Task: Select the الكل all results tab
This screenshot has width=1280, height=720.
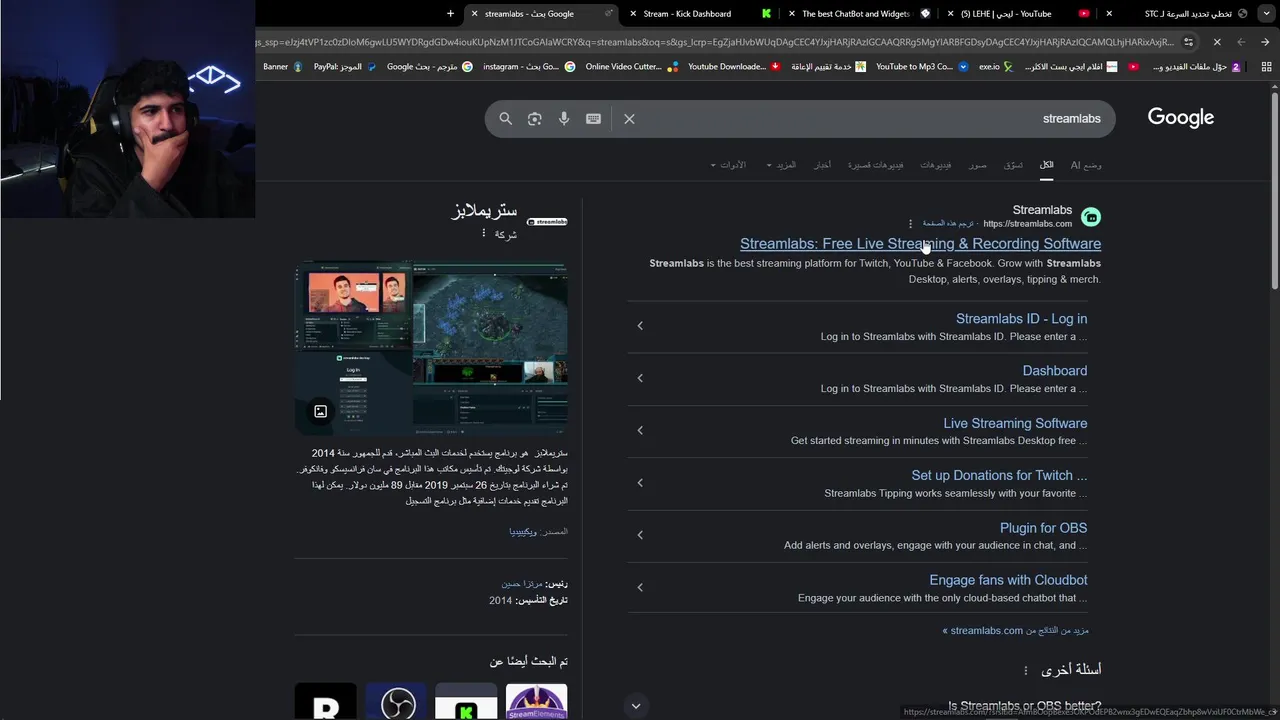Action: pos(1046,165)
